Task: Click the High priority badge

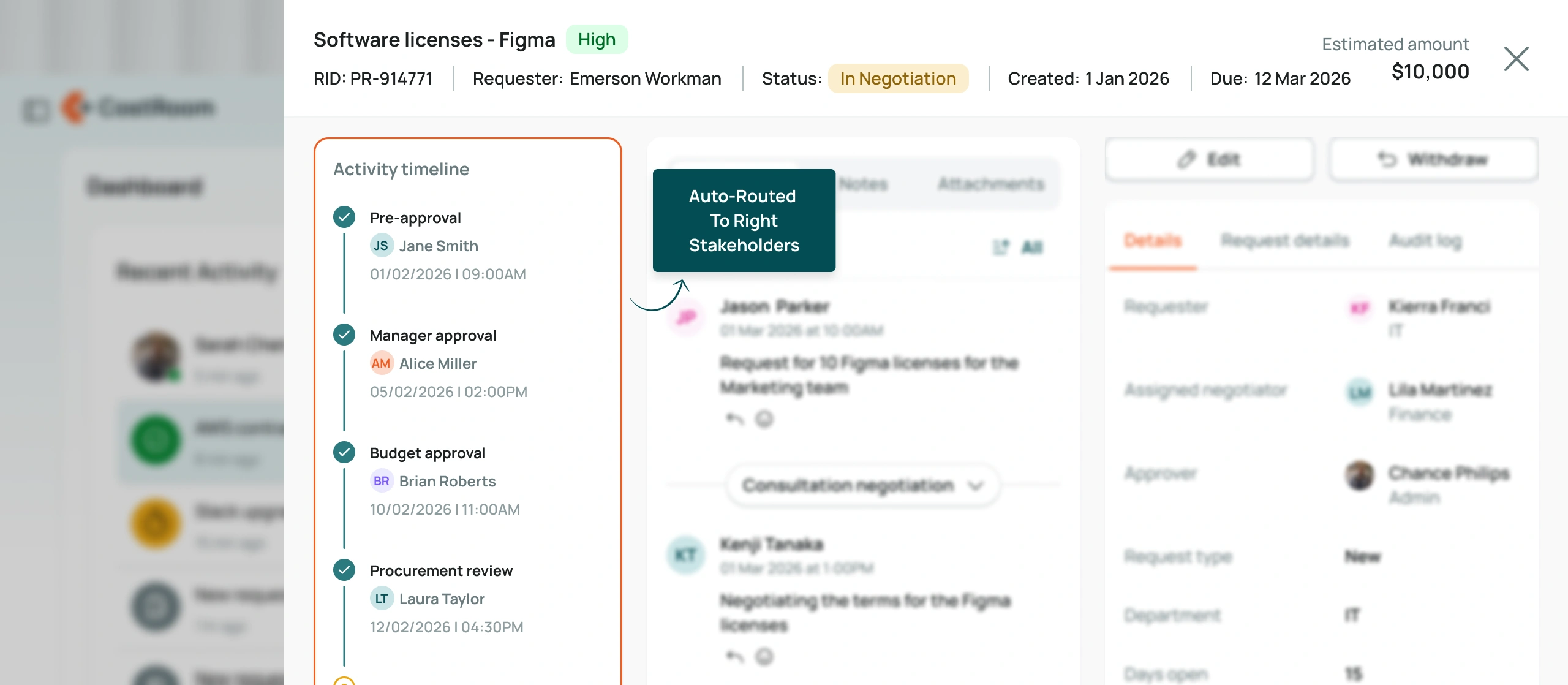Action: click(x=597, y=39)
